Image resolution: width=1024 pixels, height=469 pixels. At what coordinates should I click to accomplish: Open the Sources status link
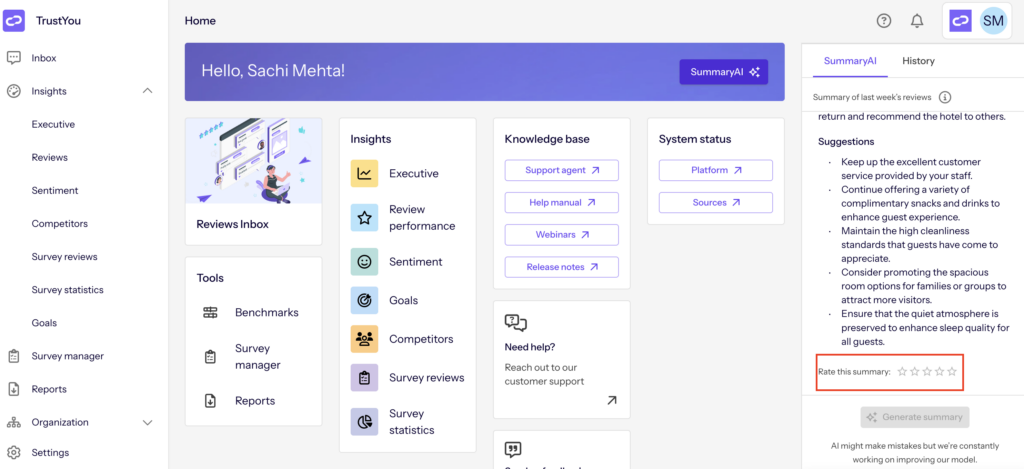coord(716,202)
